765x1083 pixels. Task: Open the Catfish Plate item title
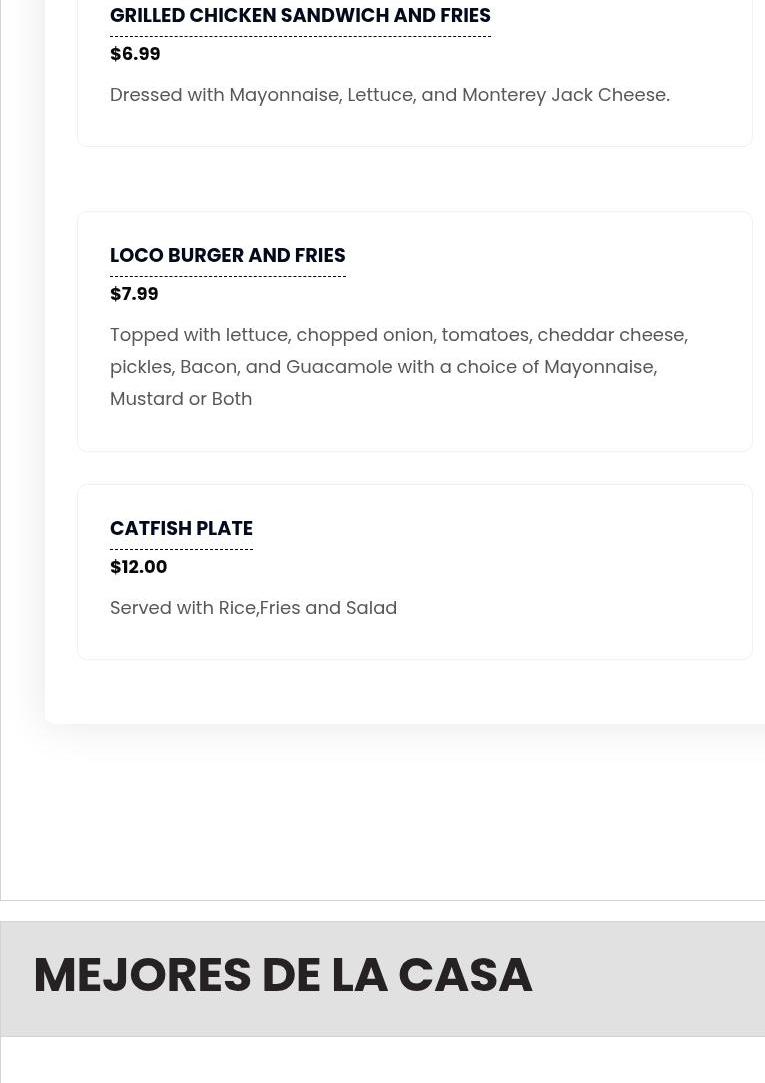(x=182, y=528)
